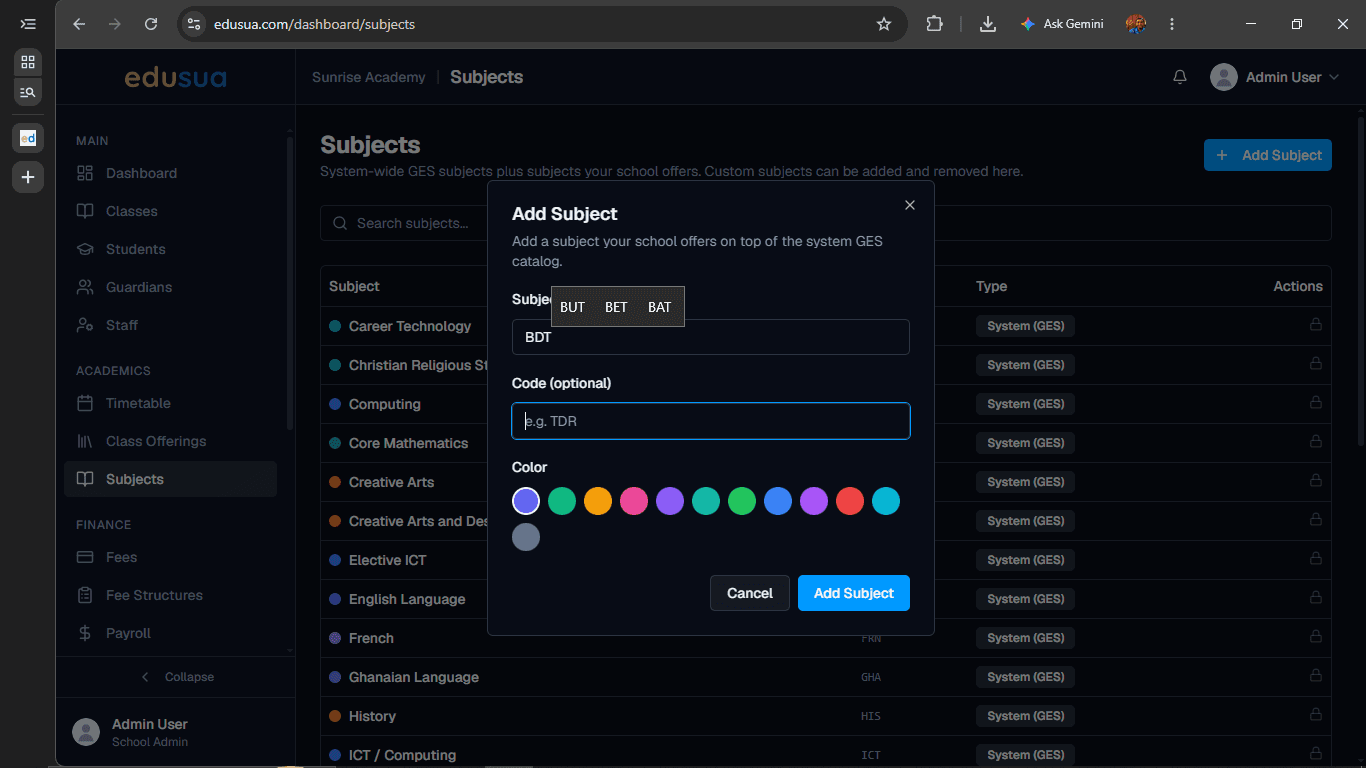Click the Career Technology subject name
The width and height of the screenshot is (1366, 768).
410,326
